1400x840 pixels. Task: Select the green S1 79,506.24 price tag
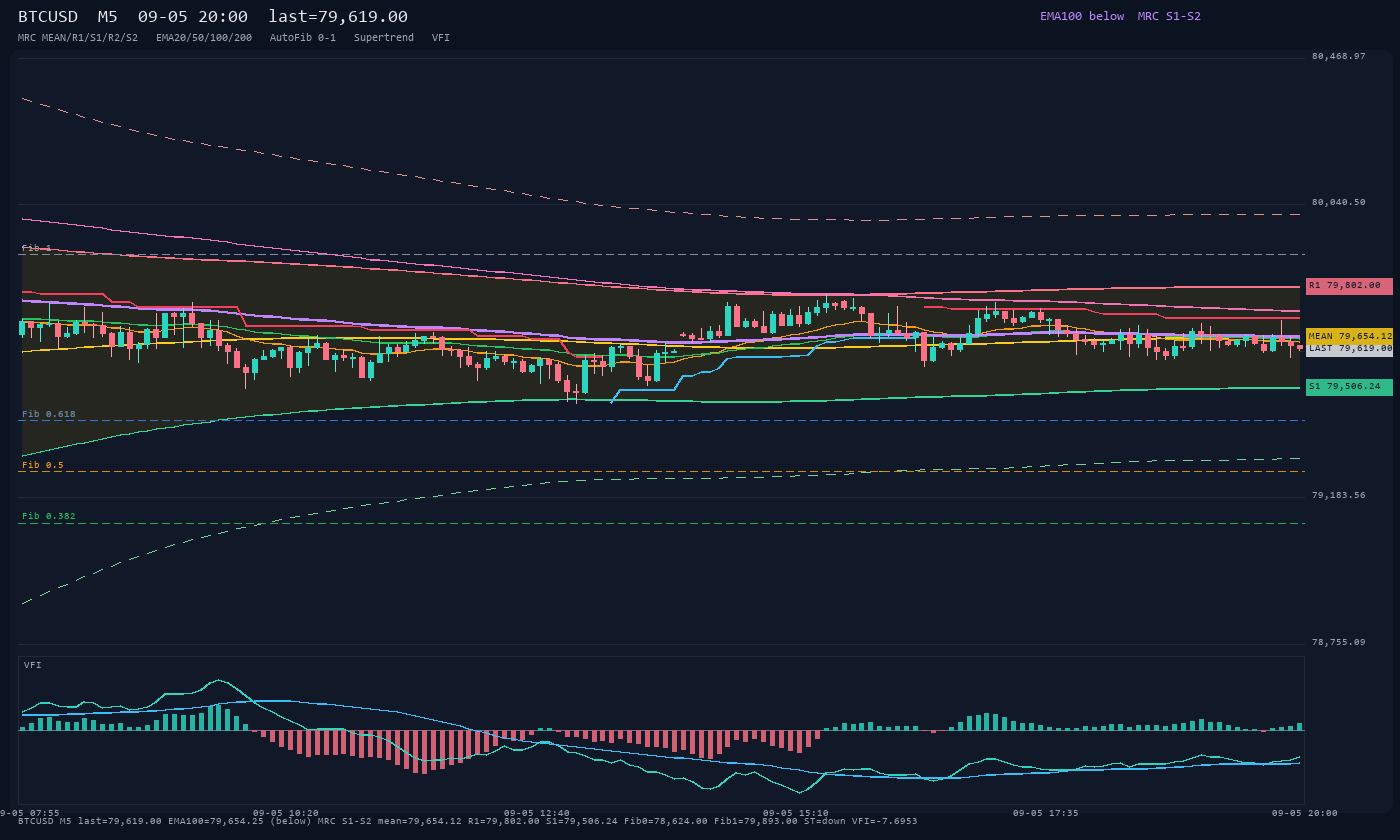pyautogui.click(x=1349, y=387)
